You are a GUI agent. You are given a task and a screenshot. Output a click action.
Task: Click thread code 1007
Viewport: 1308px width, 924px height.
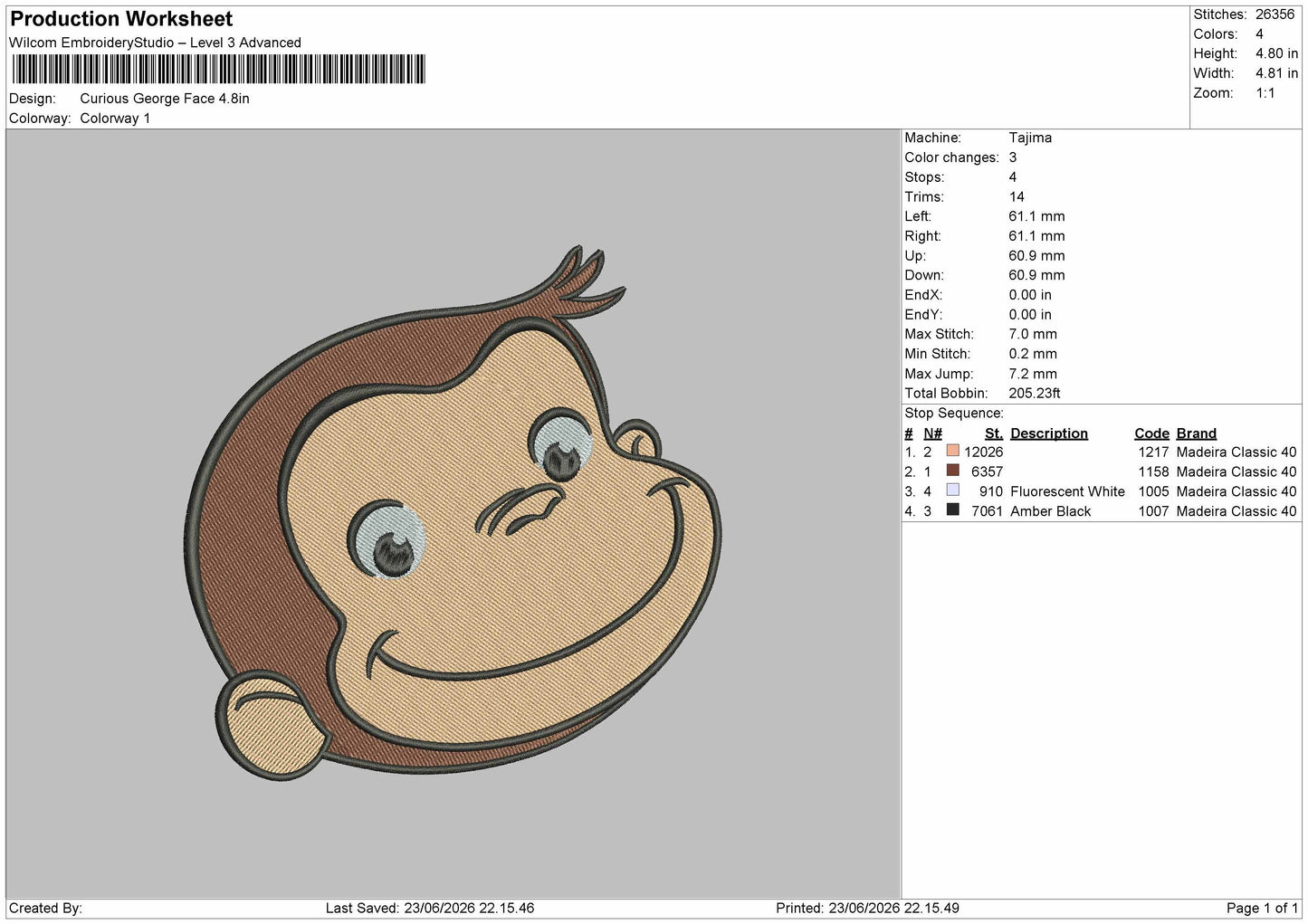point(1153,511)
